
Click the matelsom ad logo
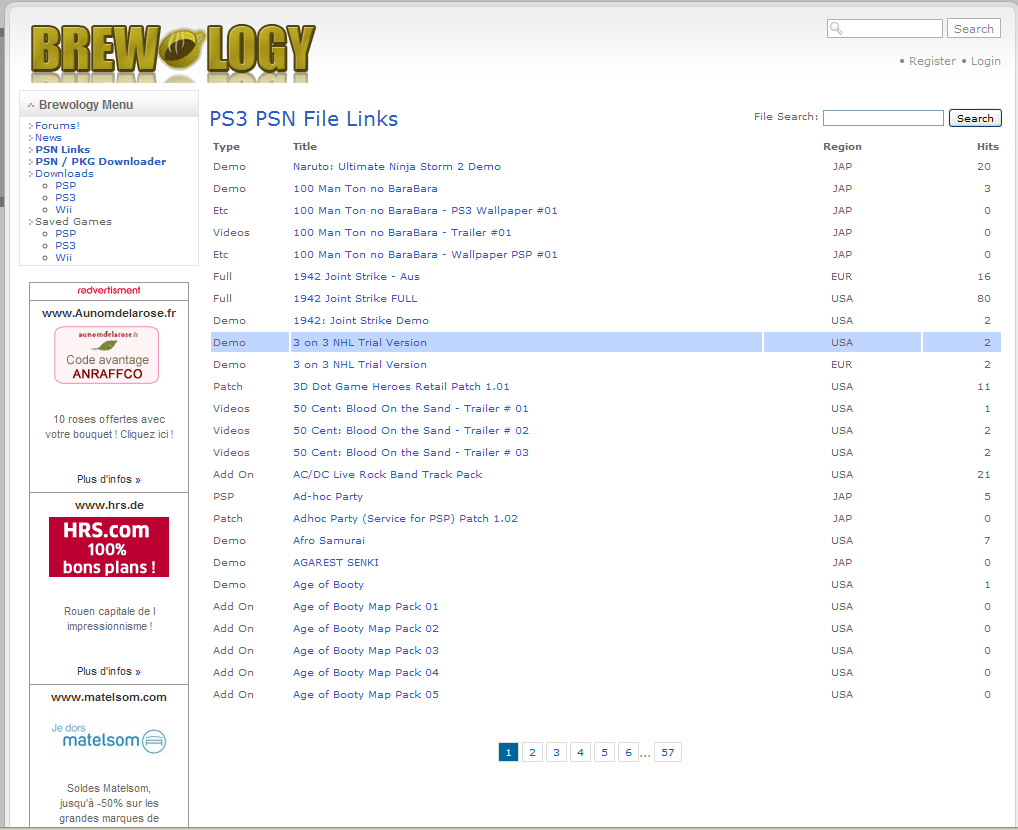click(x=109, y=738)
